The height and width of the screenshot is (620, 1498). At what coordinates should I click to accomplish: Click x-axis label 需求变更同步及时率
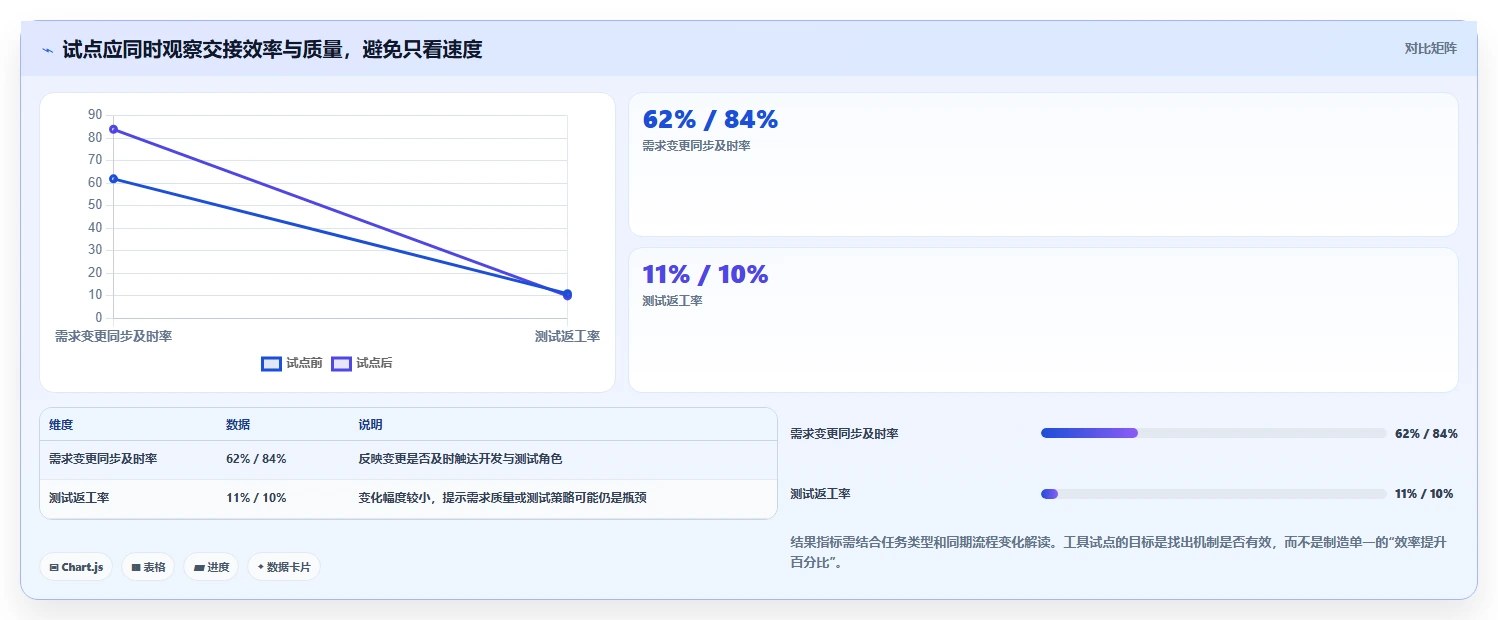click(113, 337)
